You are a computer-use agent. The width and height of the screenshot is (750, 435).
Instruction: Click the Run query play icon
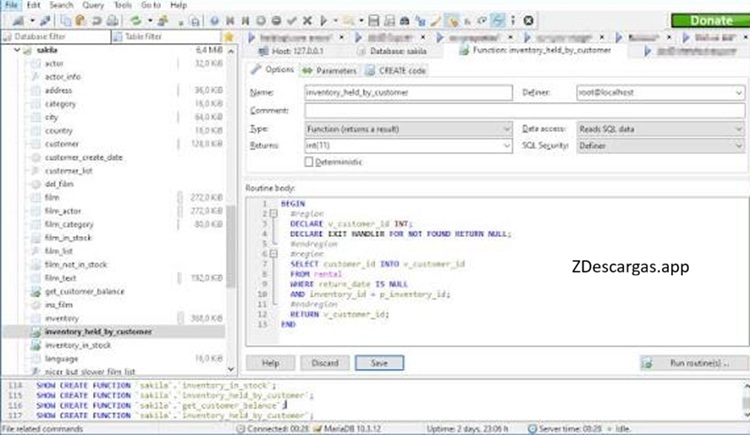coord(324,21)
